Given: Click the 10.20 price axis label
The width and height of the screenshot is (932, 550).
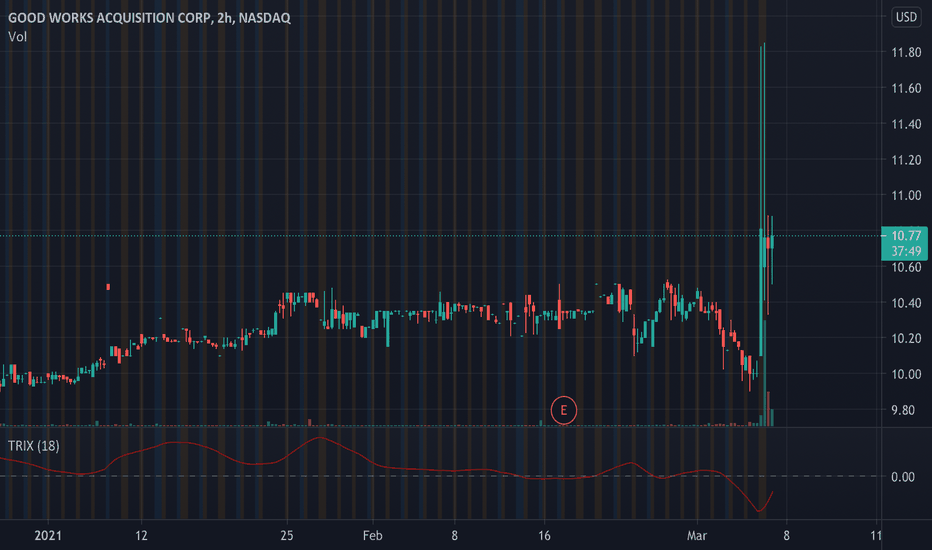Looking at the screenshot, I should (906, 339).
